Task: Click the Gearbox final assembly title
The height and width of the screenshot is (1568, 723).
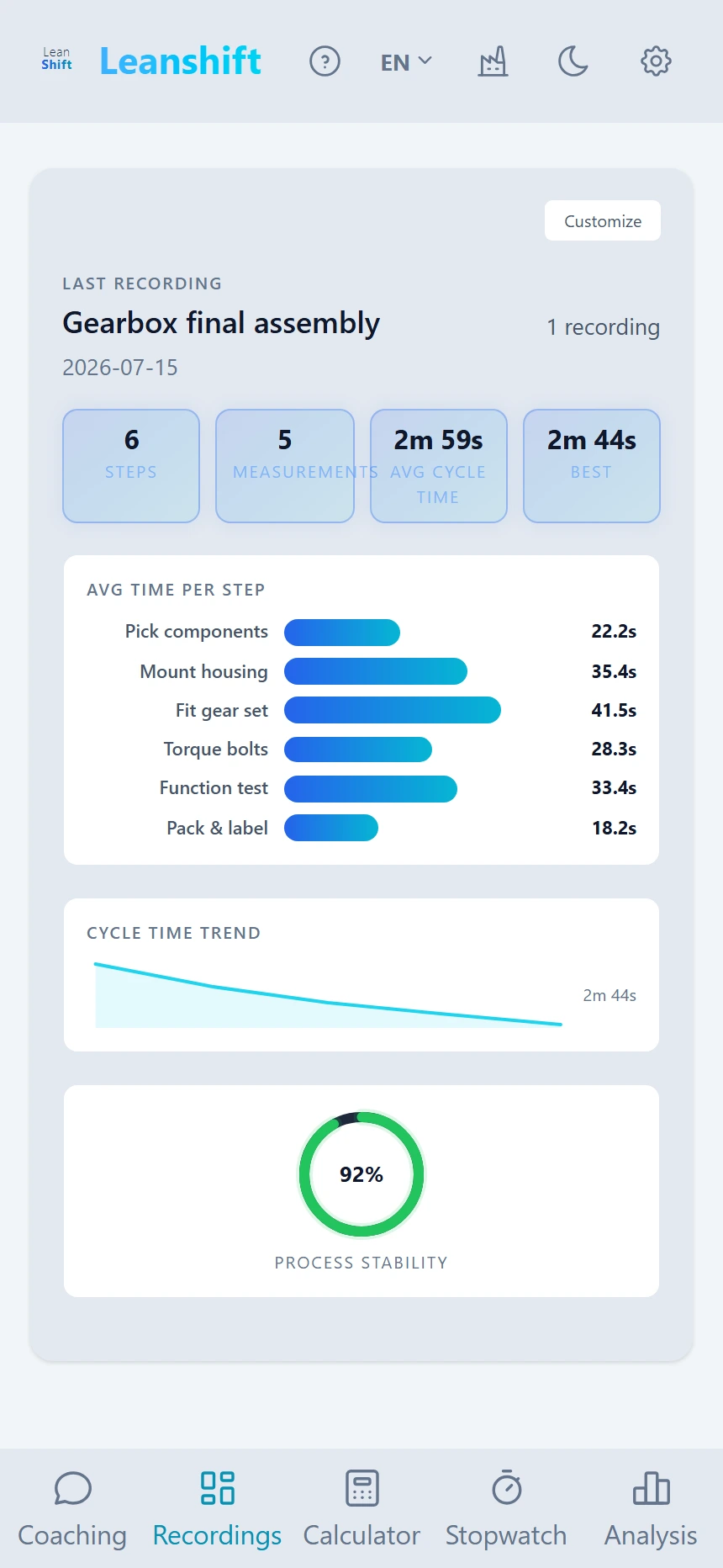Action: (221, 323)
